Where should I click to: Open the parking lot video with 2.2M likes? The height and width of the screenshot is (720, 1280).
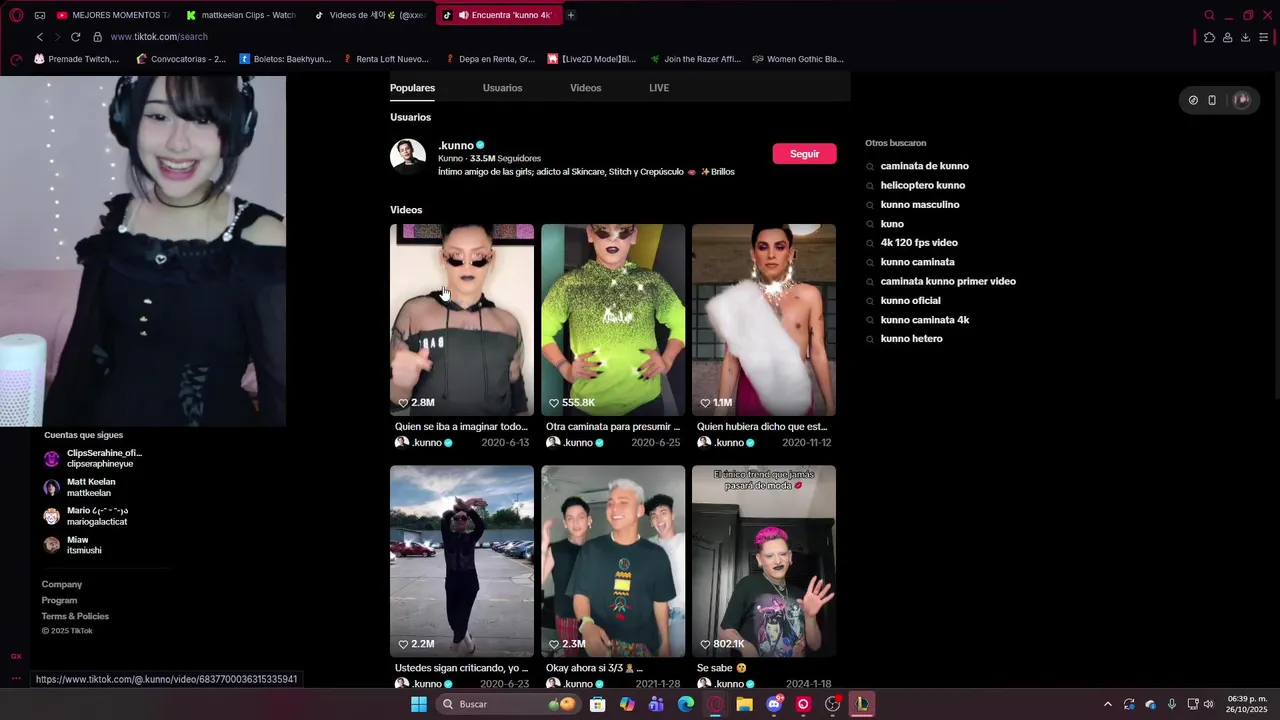coord(462,561)
